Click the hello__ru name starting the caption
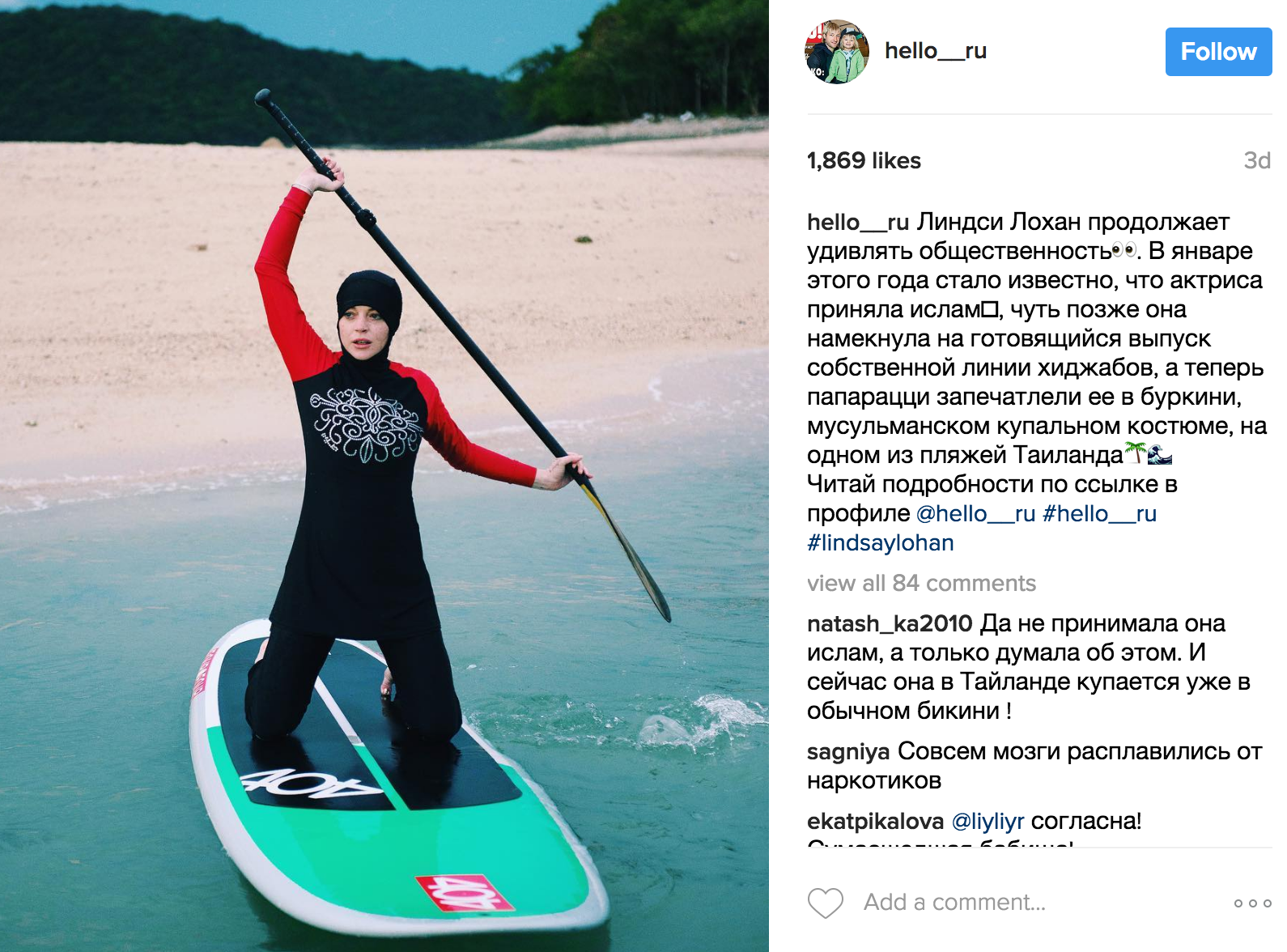Image resolution: width=1287 pixels, height=952 pixels. coord(858,222)
